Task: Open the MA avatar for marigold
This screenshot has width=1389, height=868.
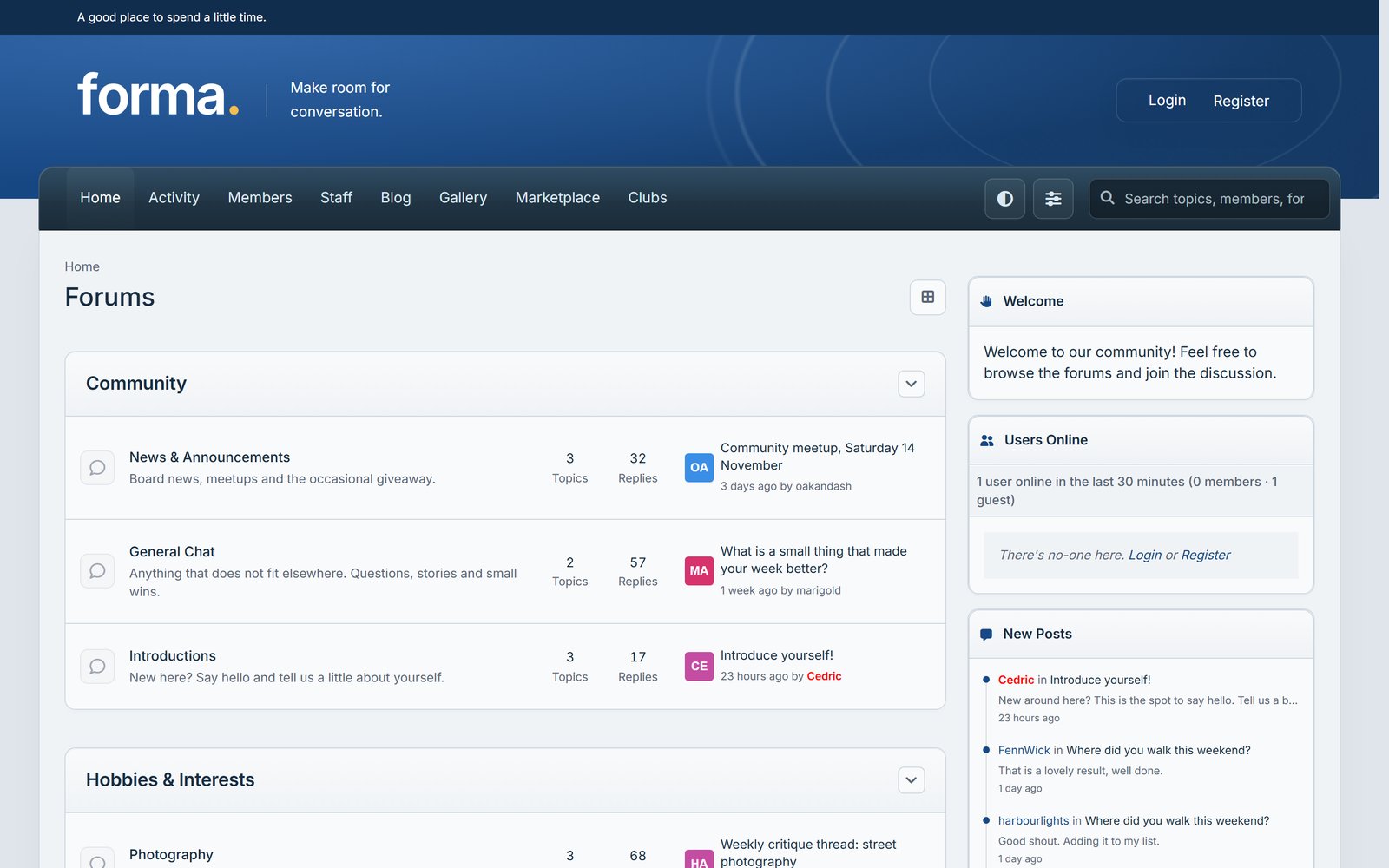Action: point(699,570)
